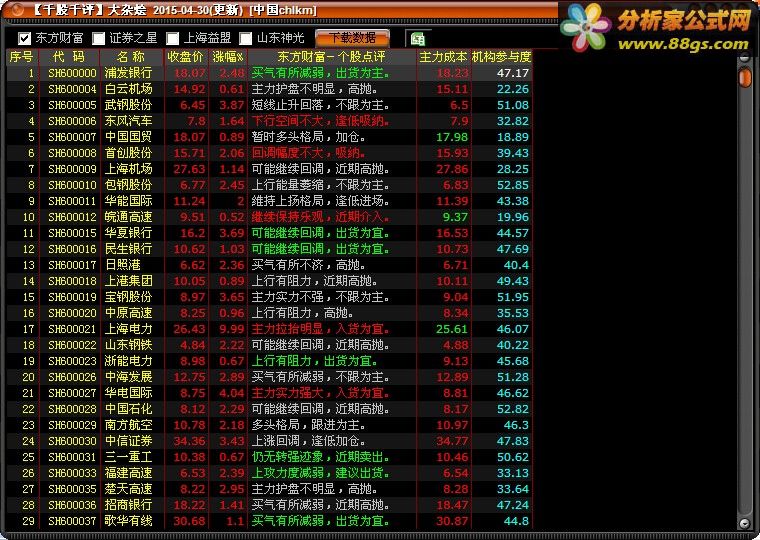The image size is (760, 540).
Task: Click comment 主力实力强大，入货为宜。
Action: (x=320, y=393)
